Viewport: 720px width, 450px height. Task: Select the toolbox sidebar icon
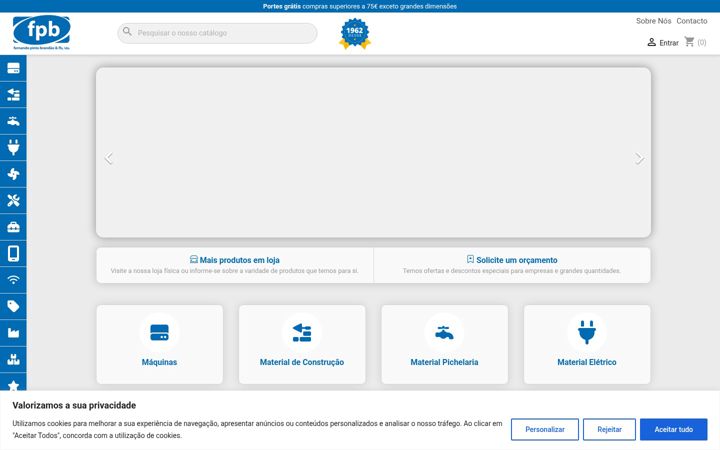13,227
